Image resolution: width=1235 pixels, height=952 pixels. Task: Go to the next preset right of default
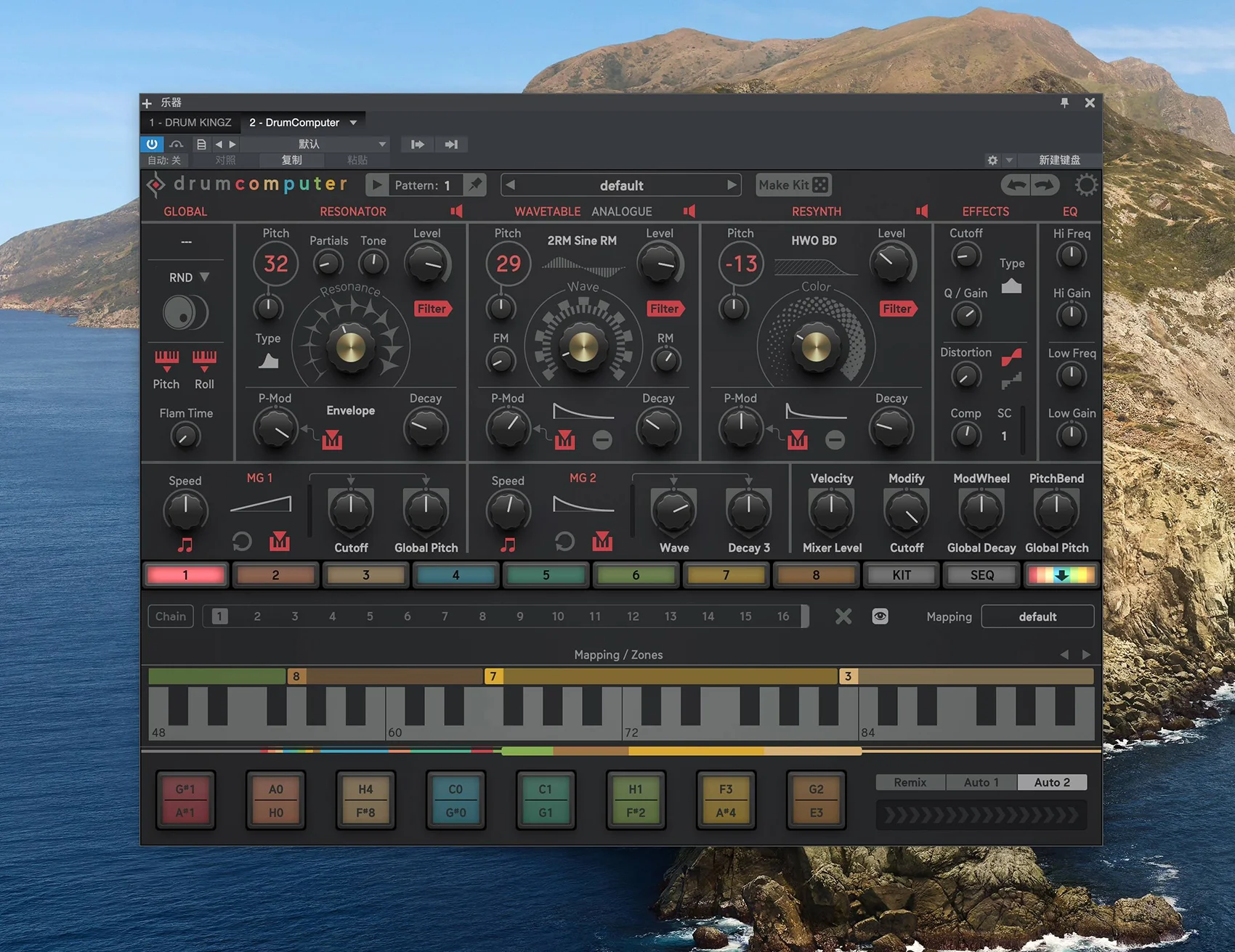(x=732, y=185)
